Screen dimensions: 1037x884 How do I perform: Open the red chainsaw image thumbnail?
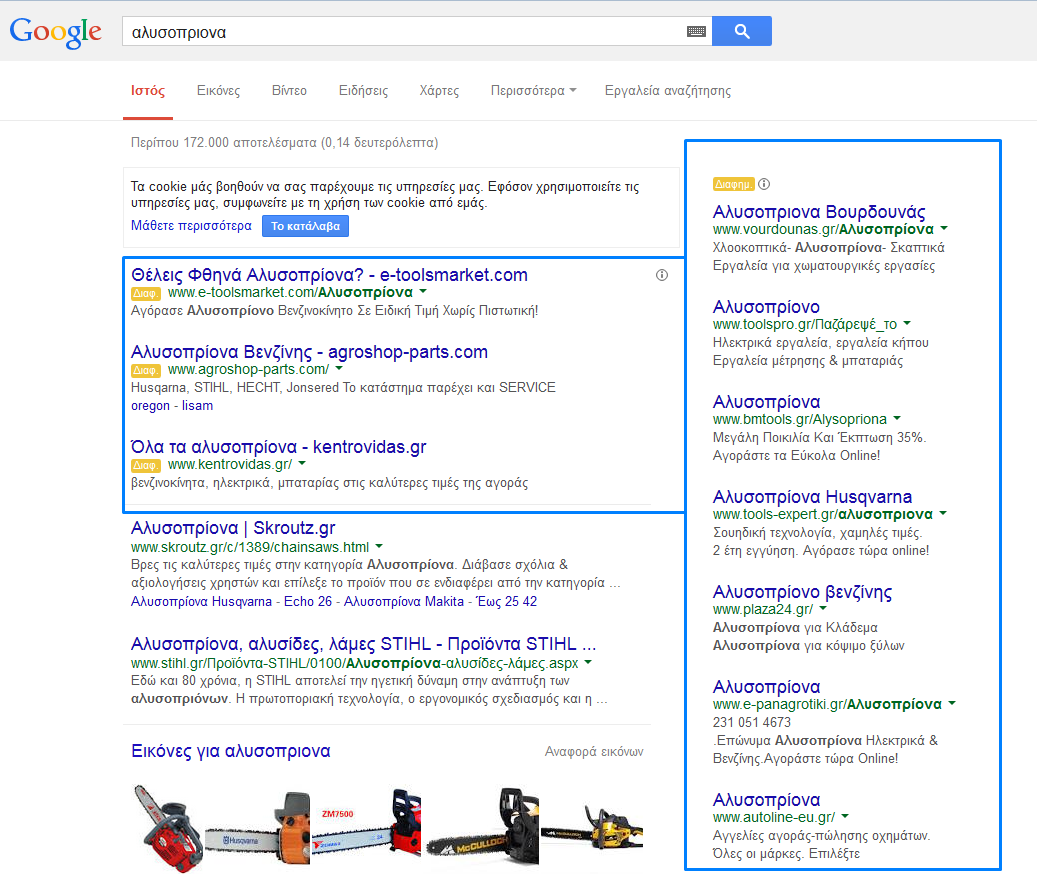click(x=168, y=828)
